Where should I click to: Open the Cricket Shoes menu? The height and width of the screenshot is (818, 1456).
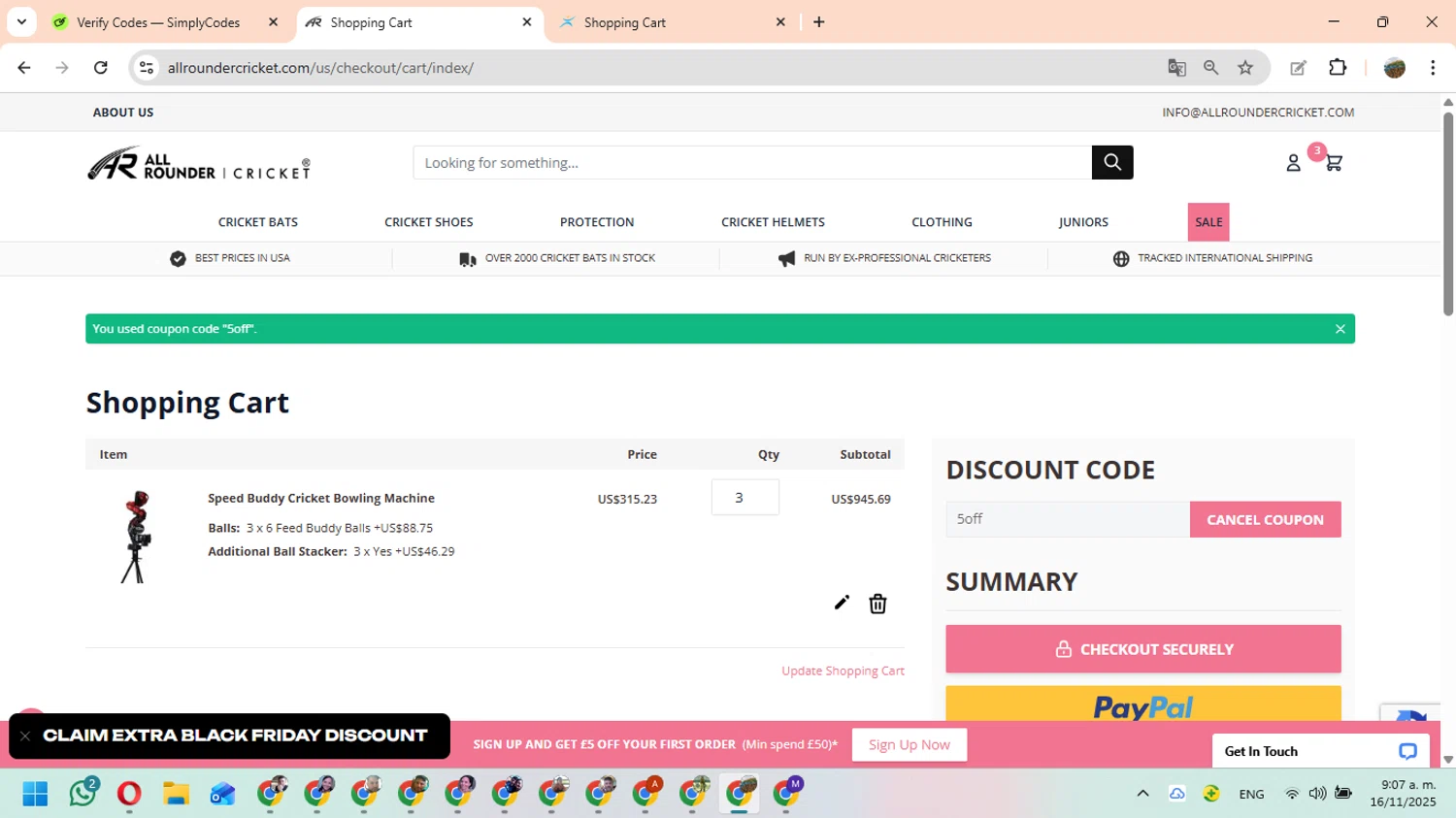click(429, 222)
